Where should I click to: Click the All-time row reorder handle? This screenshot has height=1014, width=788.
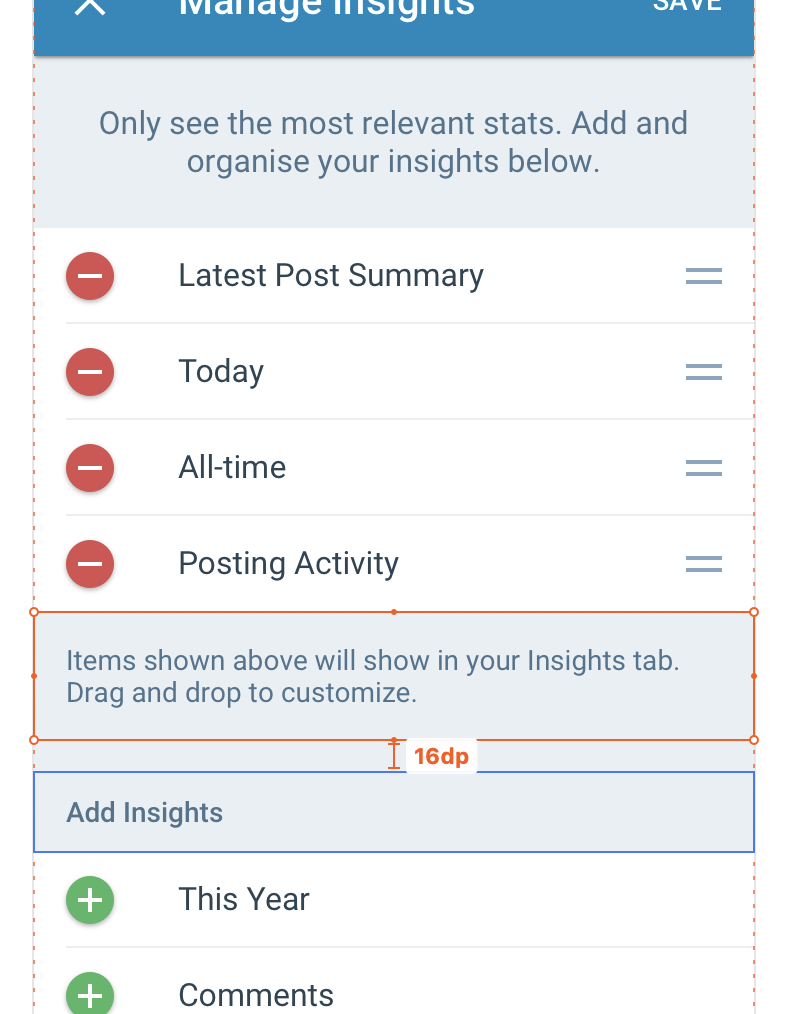tap(704, 468)
